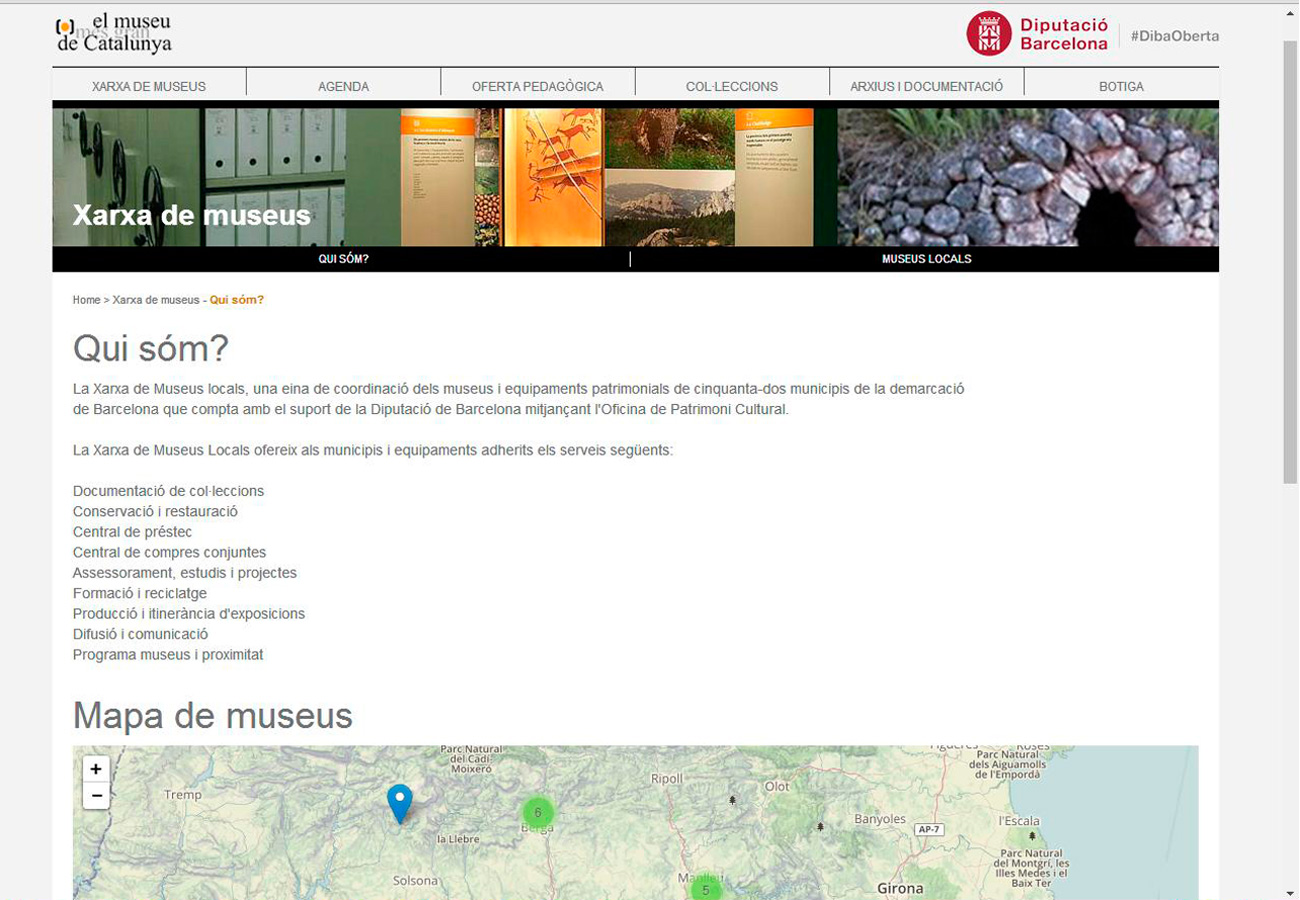Switch to the Qui sóm? subtab
This screenshot has height=900, width=1300.
[344, 259]
